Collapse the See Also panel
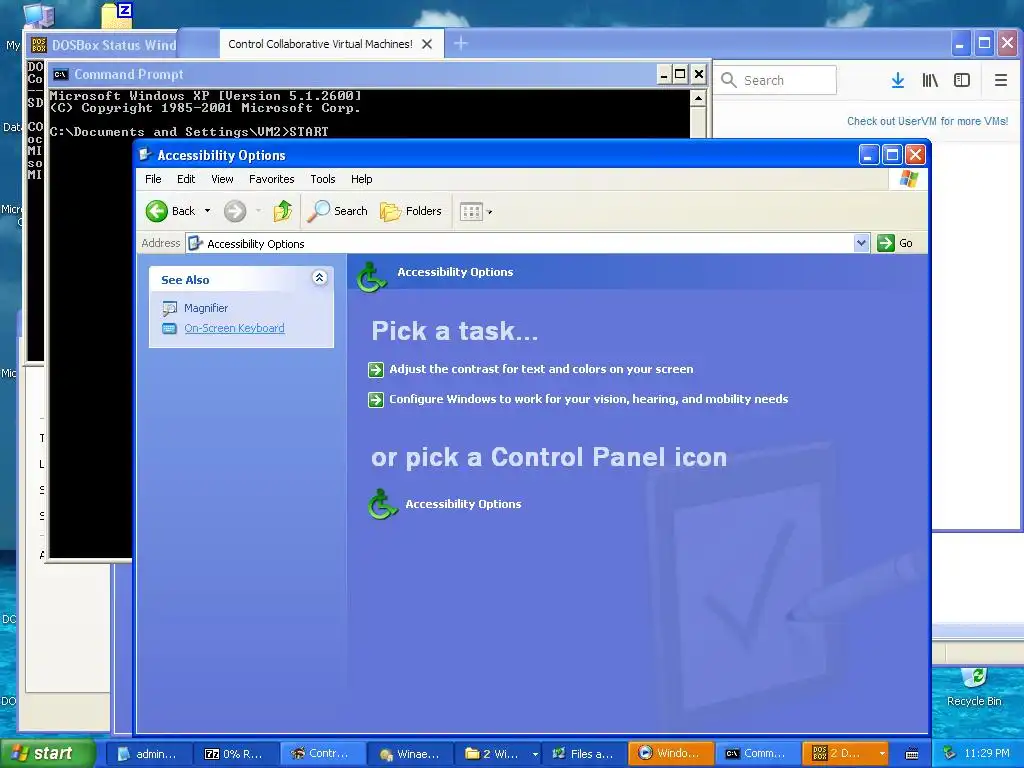This screenshot has width=1024, height=768. pyautogui.click(x=319, y=278)
